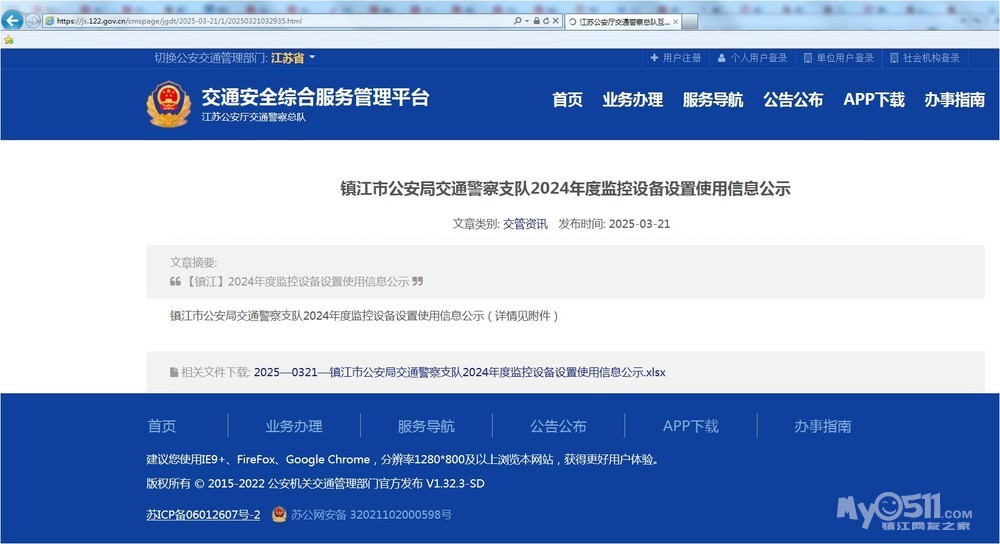Click the favorites star icon below address bar

pyautogui.click(x=9, y=40)
